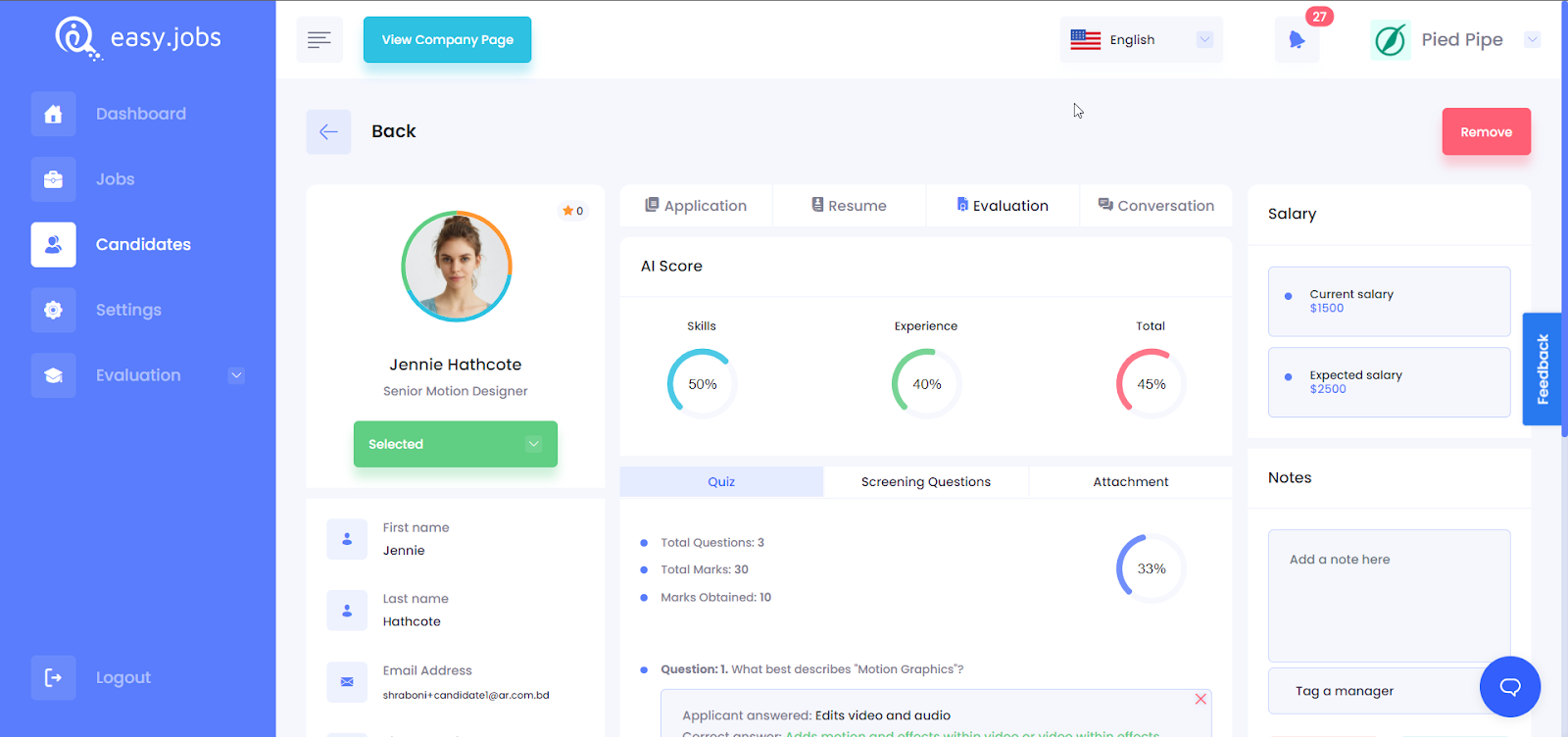Click the Add a note here field

point(1390,596)
